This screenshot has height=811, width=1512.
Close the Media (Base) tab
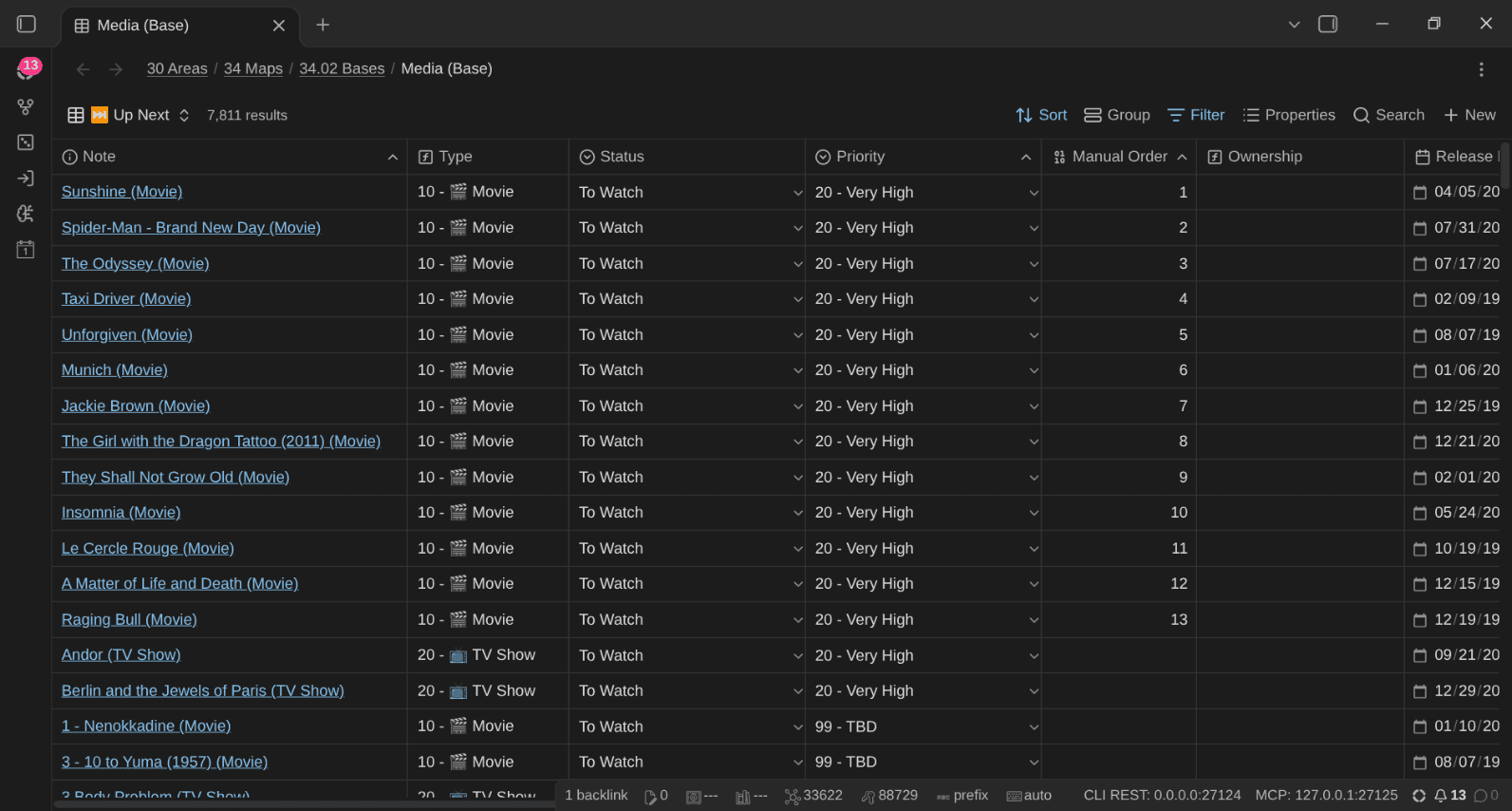point(279,26)
